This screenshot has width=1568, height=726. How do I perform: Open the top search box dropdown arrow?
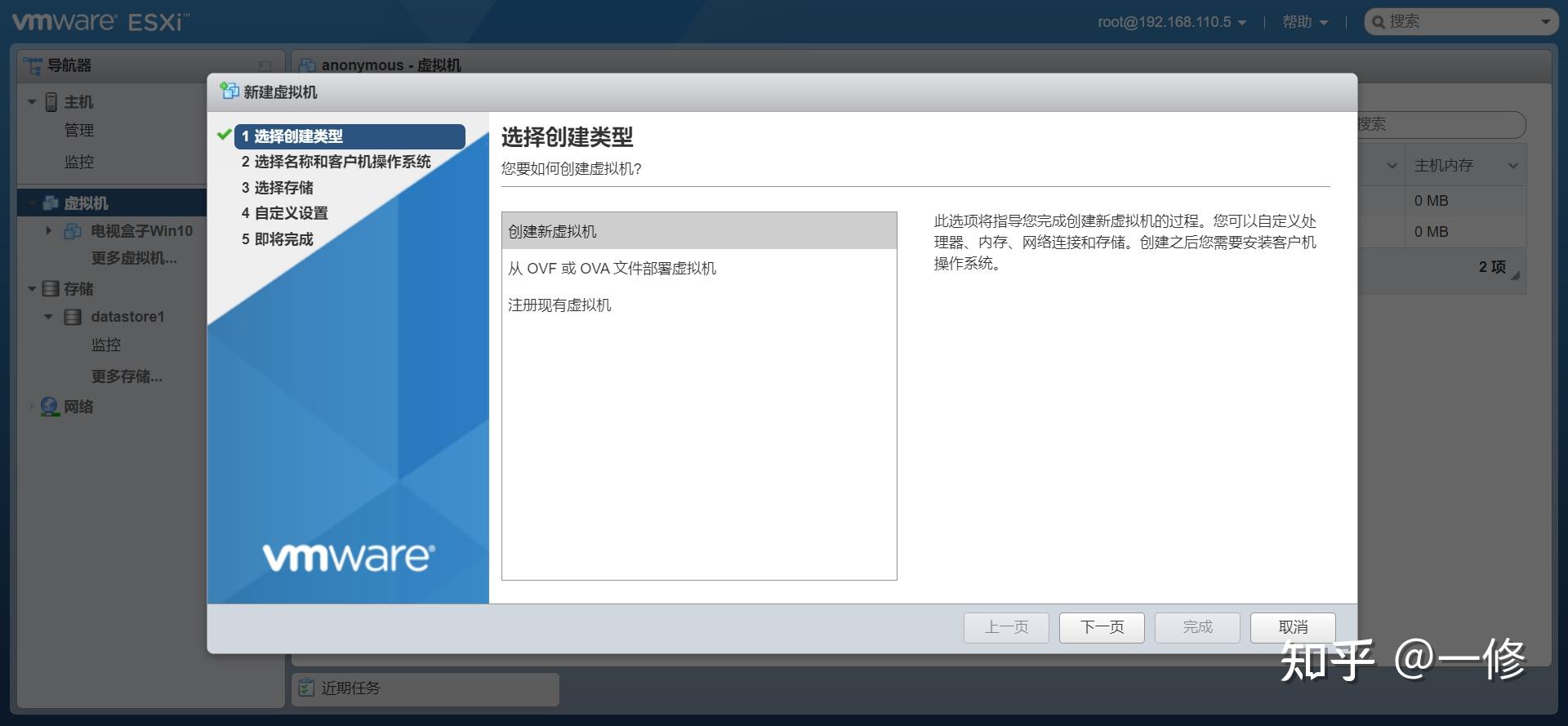(1545, 22)
